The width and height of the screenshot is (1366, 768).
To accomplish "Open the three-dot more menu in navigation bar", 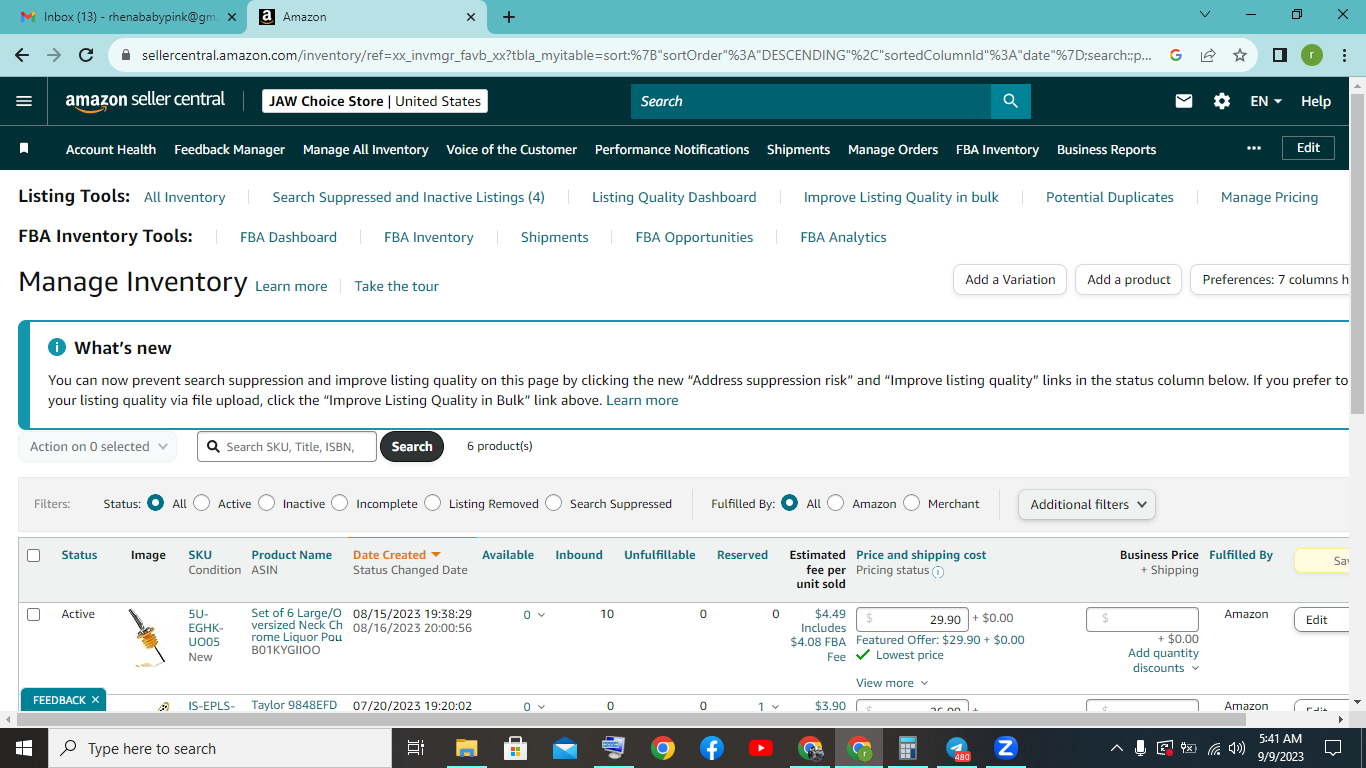I will 1254,148.
